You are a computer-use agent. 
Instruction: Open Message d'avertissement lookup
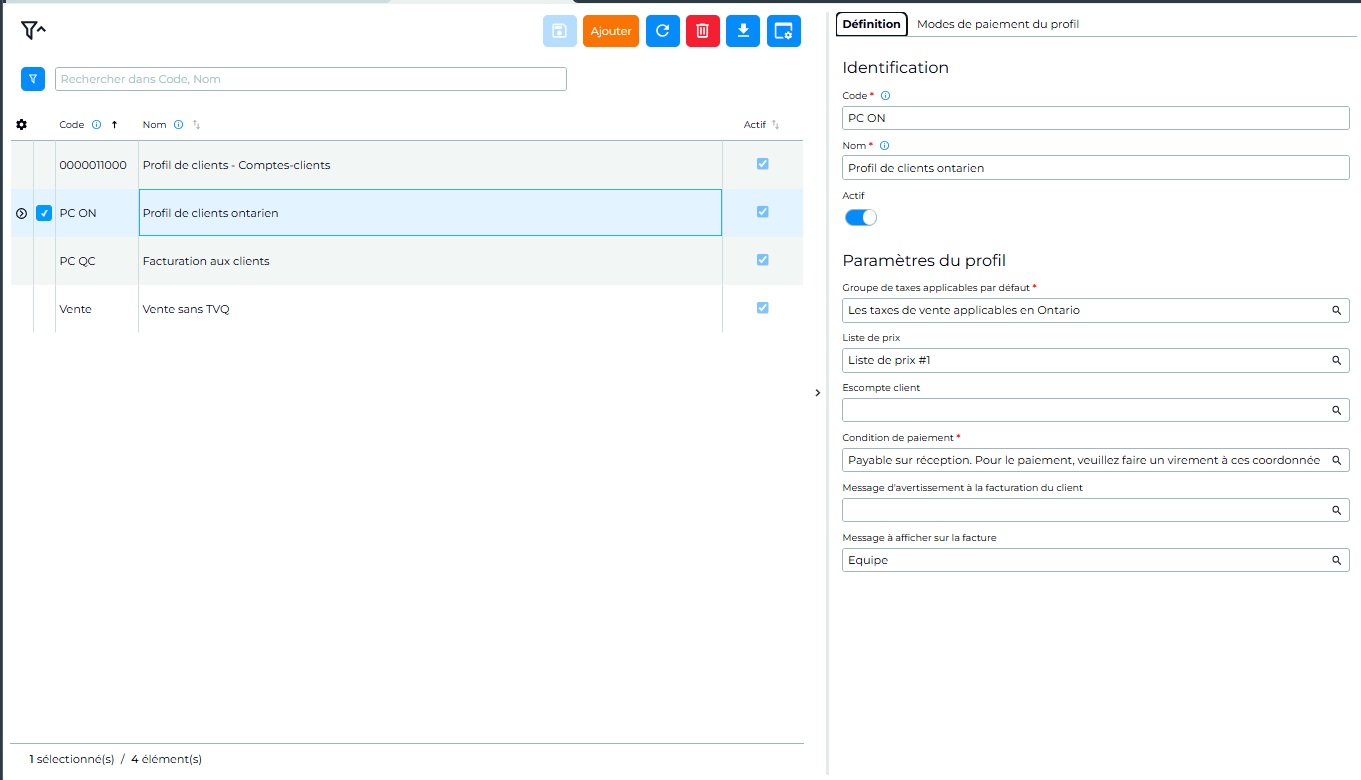coord(1336,510)
